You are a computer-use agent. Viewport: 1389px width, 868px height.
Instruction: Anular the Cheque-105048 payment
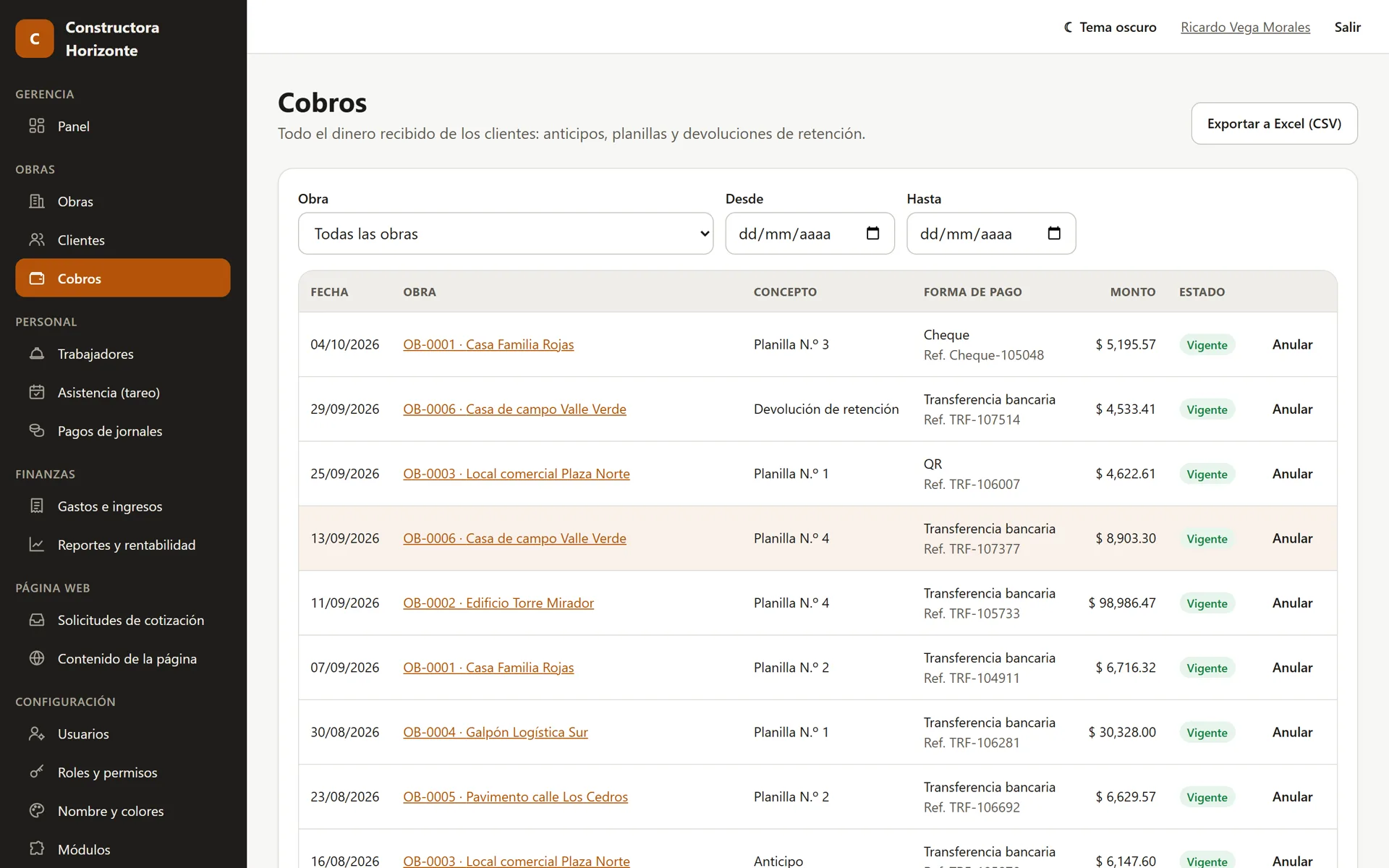coord(1292,344)
